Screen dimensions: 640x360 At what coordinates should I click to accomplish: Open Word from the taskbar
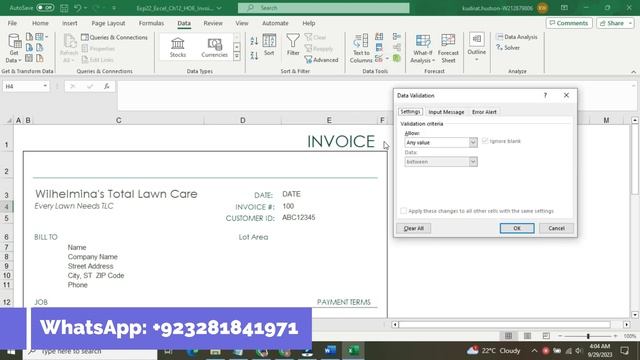pos(330,350)
